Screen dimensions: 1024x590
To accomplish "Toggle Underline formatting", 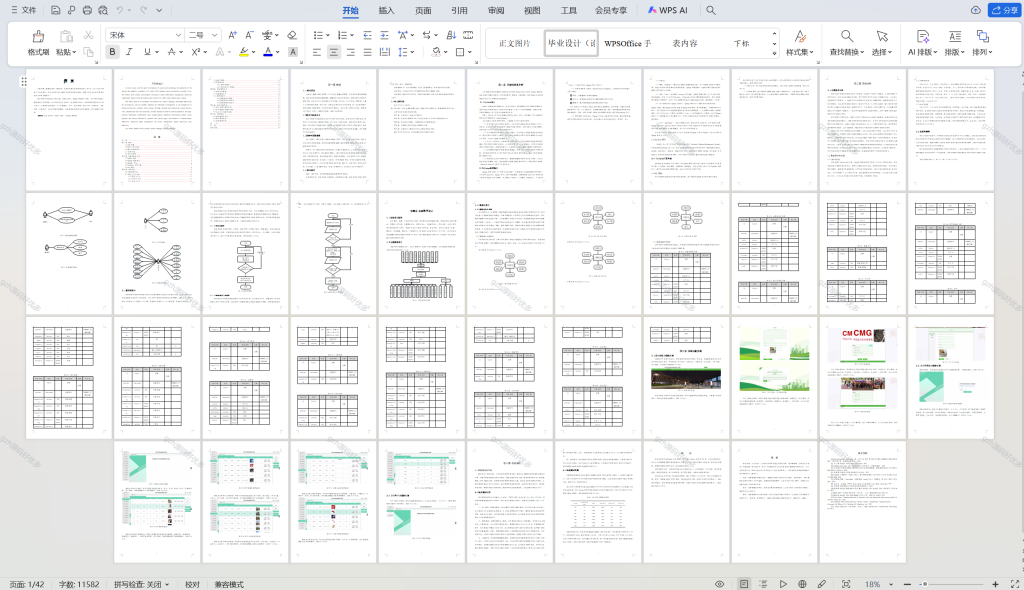I will 147,52.
